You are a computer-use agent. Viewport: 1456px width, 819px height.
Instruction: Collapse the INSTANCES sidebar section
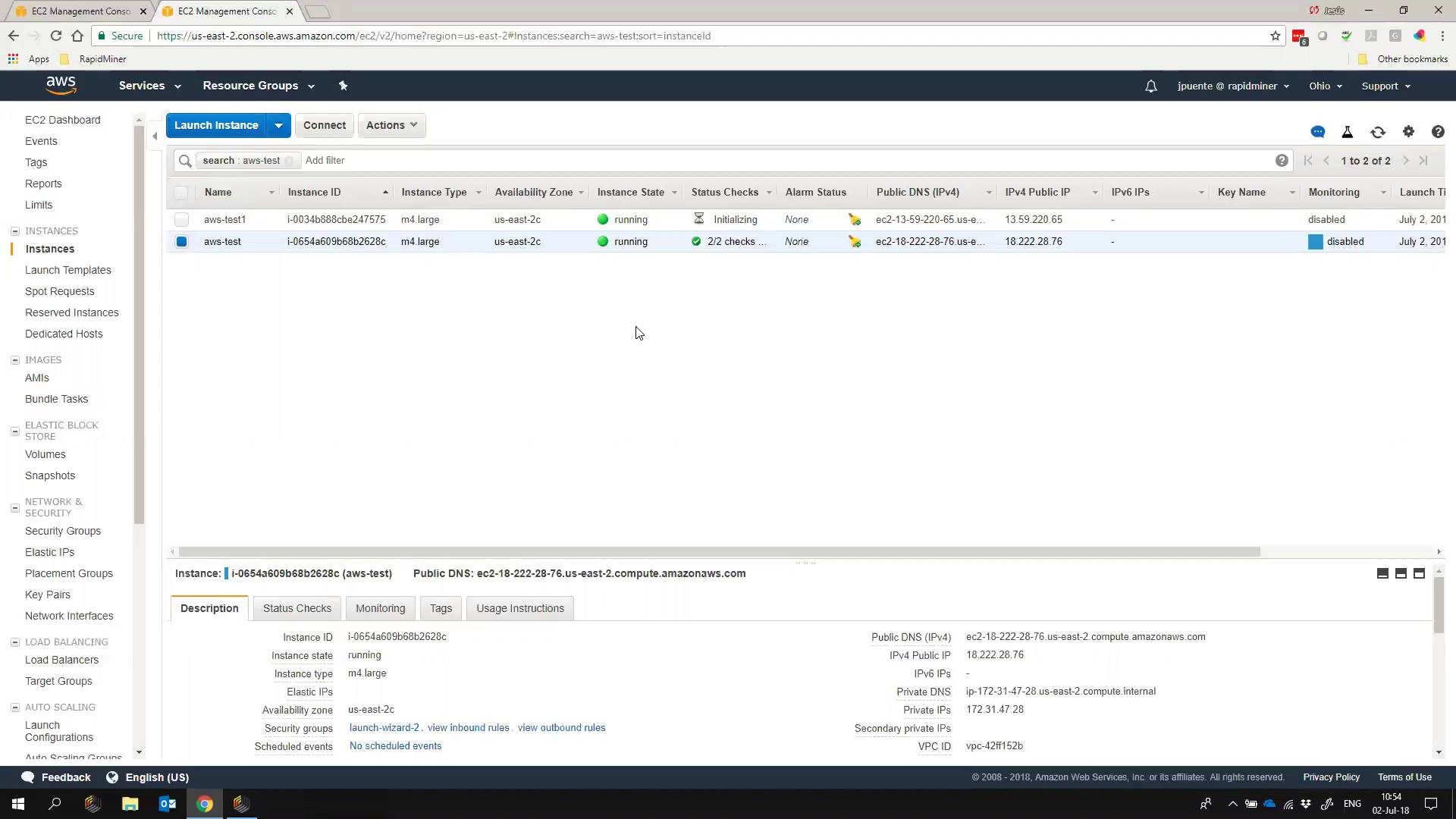tap(15, 231)
